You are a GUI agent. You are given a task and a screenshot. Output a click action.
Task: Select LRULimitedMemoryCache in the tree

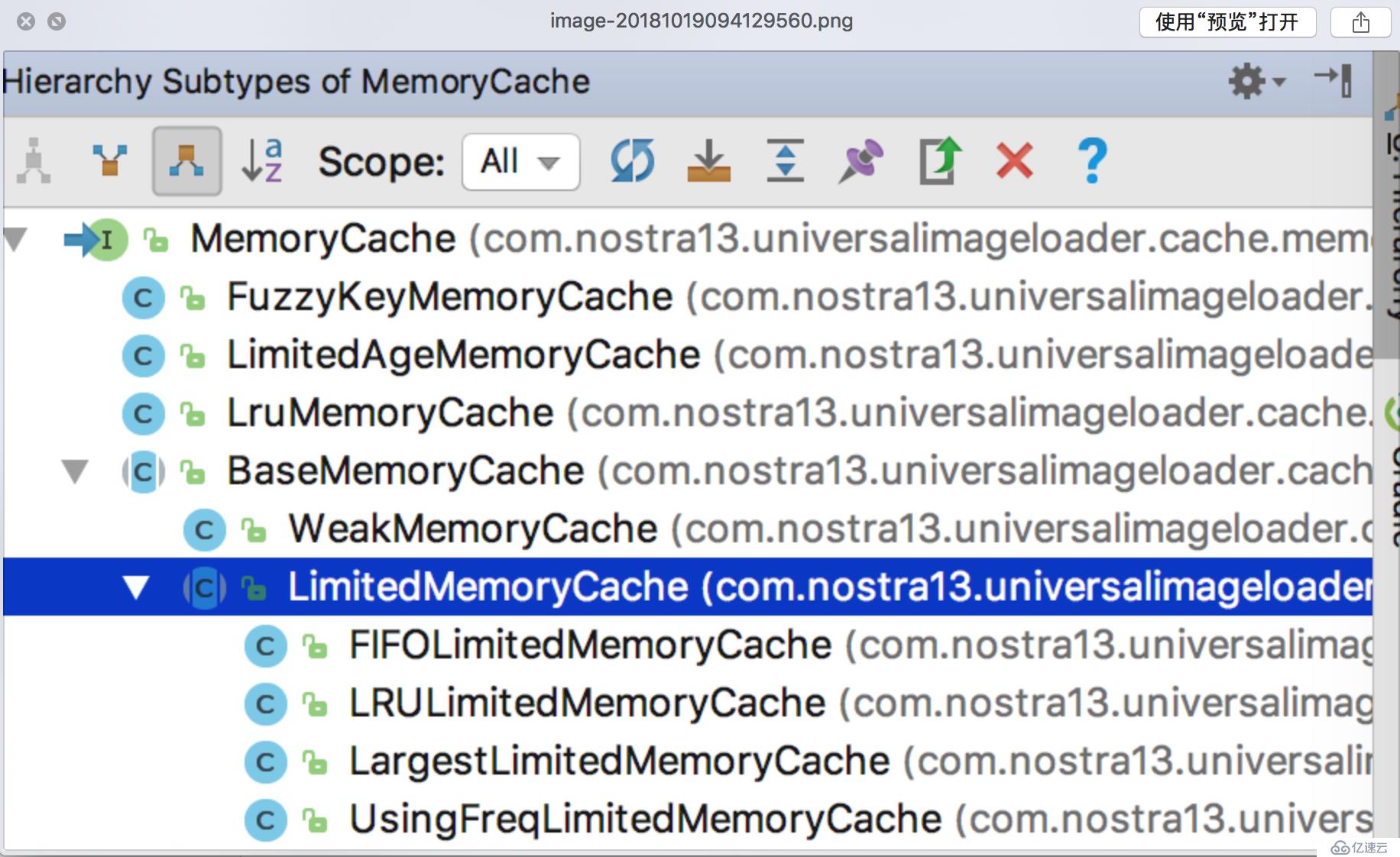click(x=688, y=703)
